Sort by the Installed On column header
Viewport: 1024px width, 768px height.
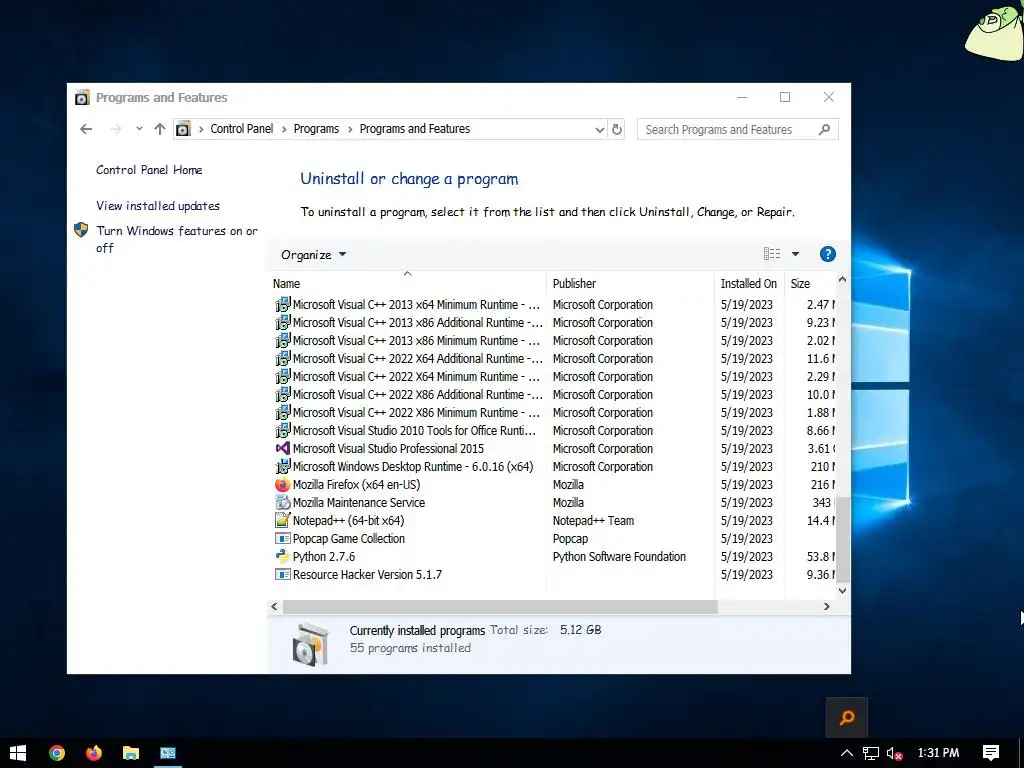coord(749,283)
